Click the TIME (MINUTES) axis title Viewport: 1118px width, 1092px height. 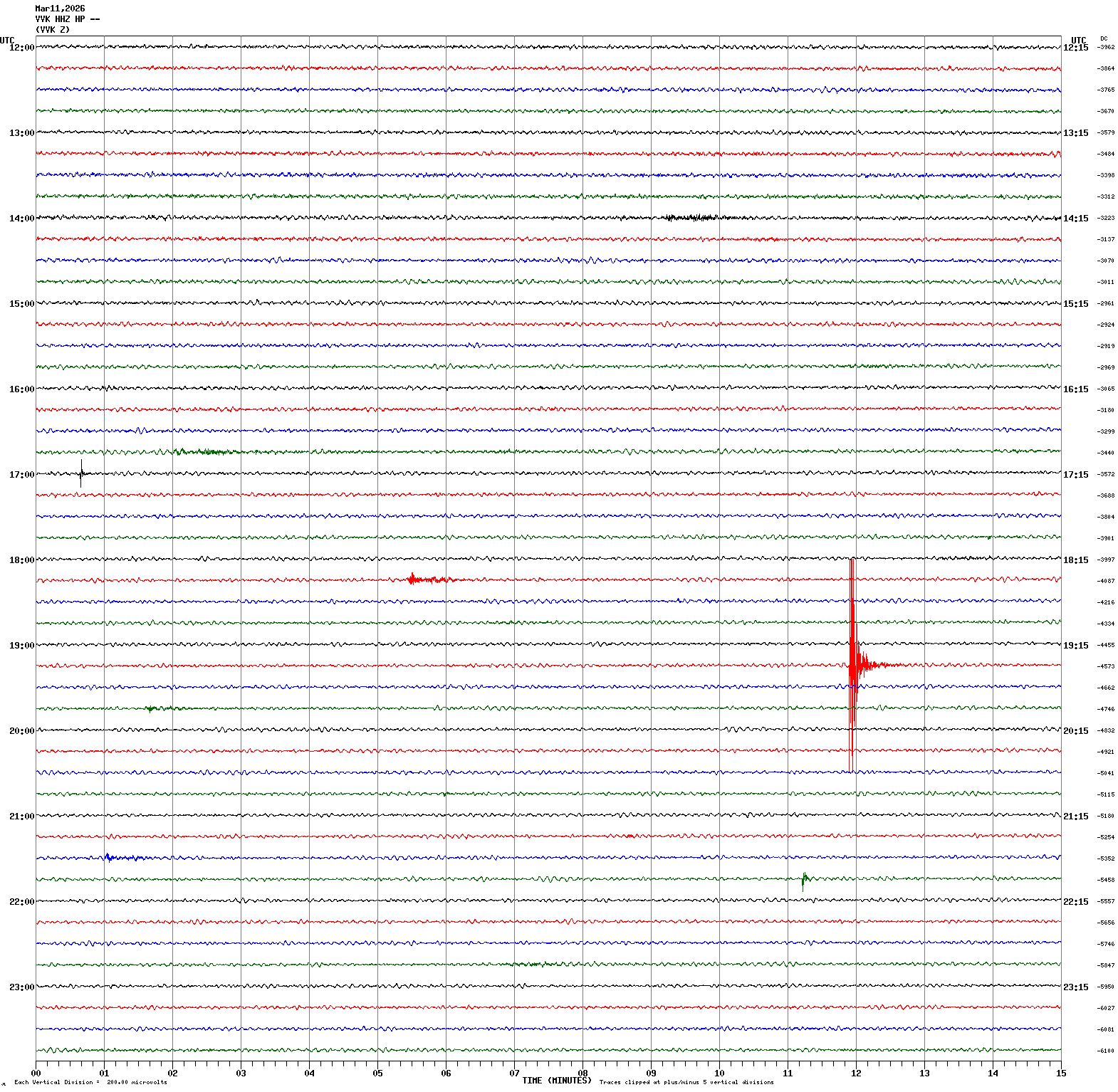pyautogui.click(x=556, y=1080)
